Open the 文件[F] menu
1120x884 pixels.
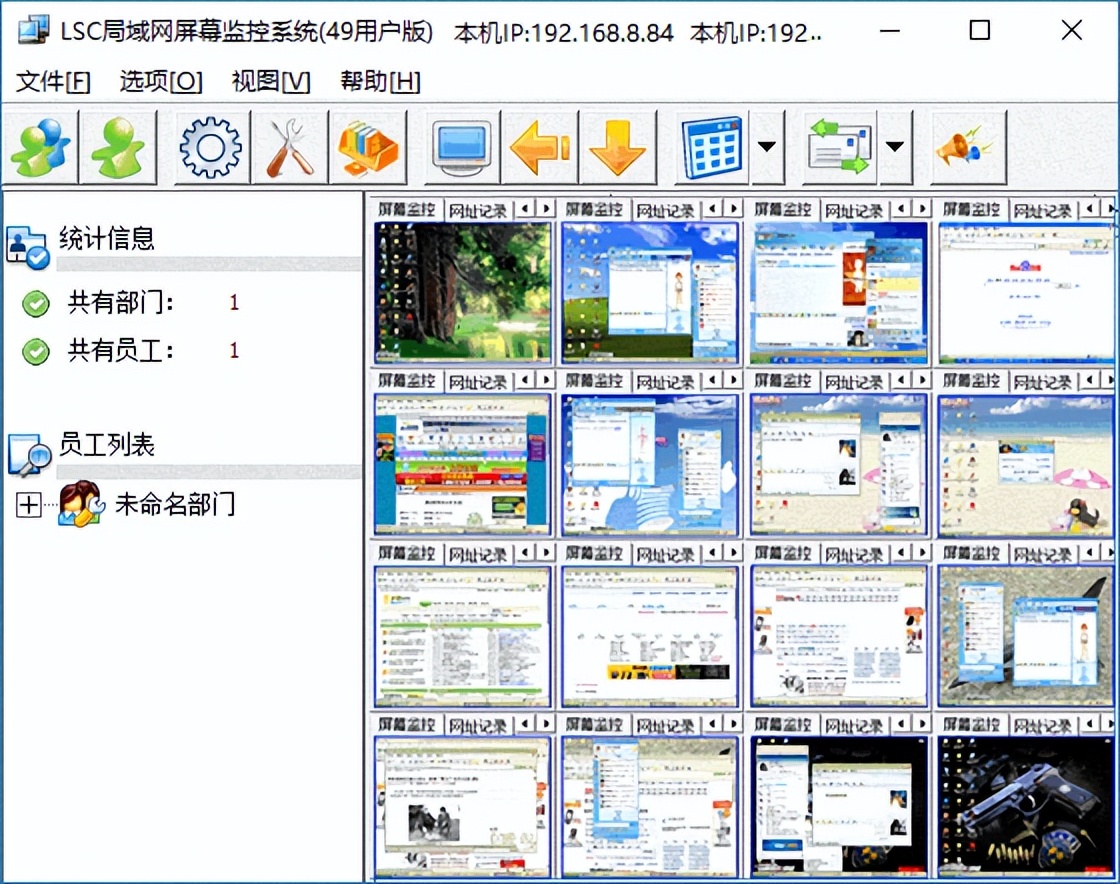(53, 82)
